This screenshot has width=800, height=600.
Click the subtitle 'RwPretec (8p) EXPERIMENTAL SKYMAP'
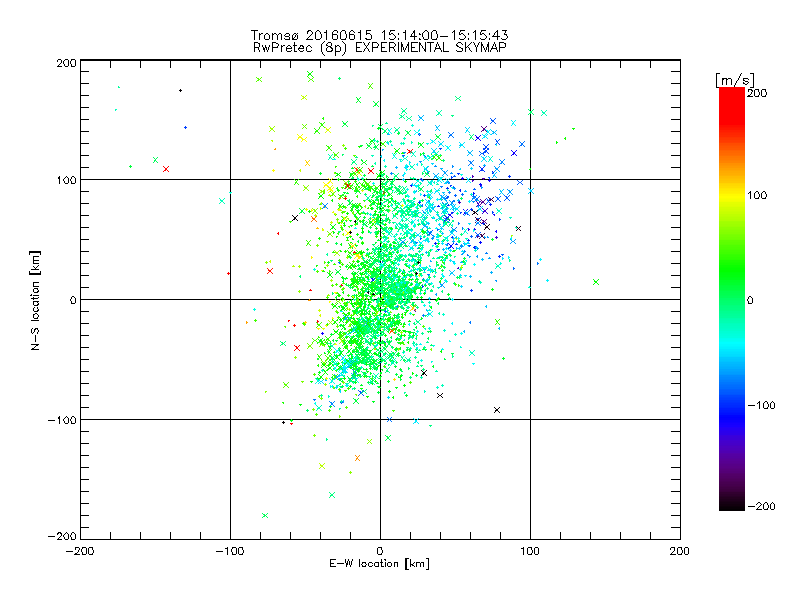coord(380,48)
